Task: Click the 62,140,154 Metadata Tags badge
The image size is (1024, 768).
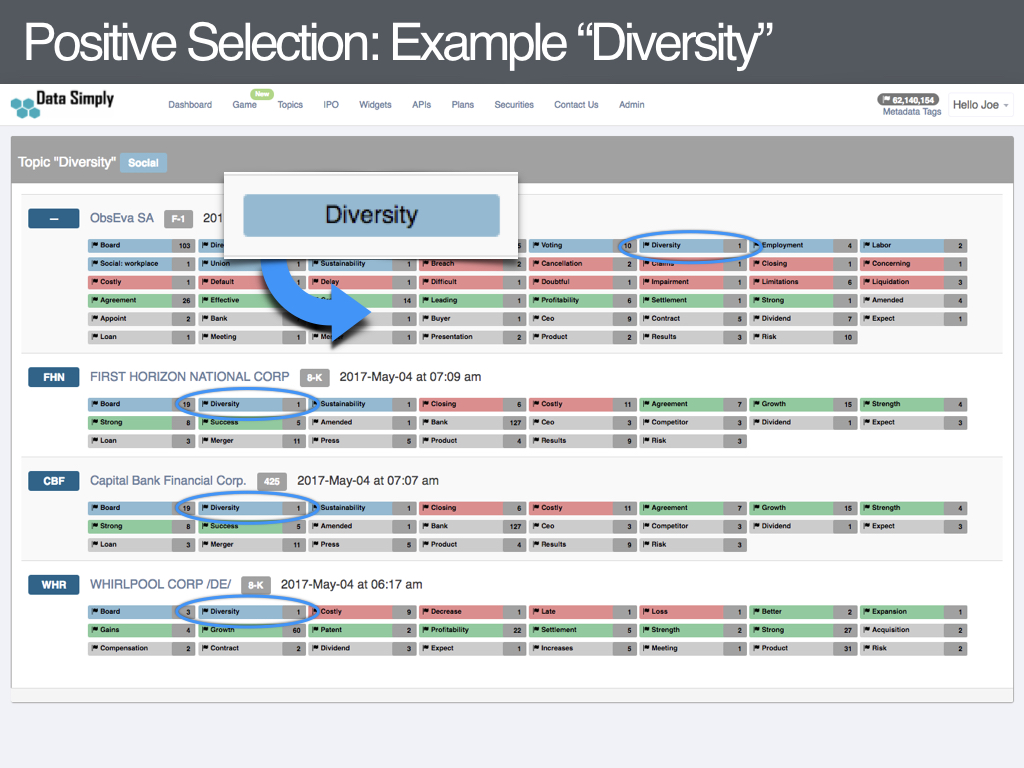Action: 908,100
